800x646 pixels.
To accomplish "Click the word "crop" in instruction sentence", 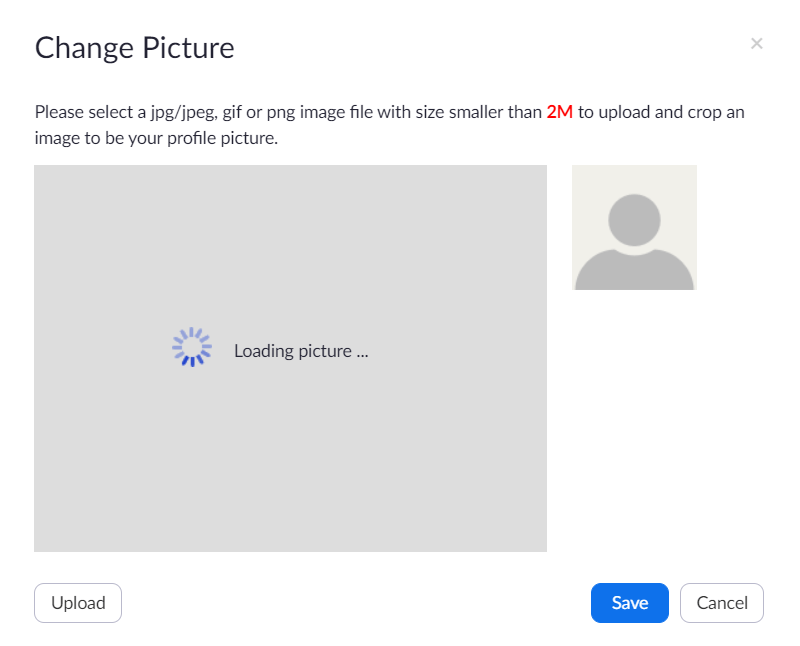I will (x=702, y=112).
